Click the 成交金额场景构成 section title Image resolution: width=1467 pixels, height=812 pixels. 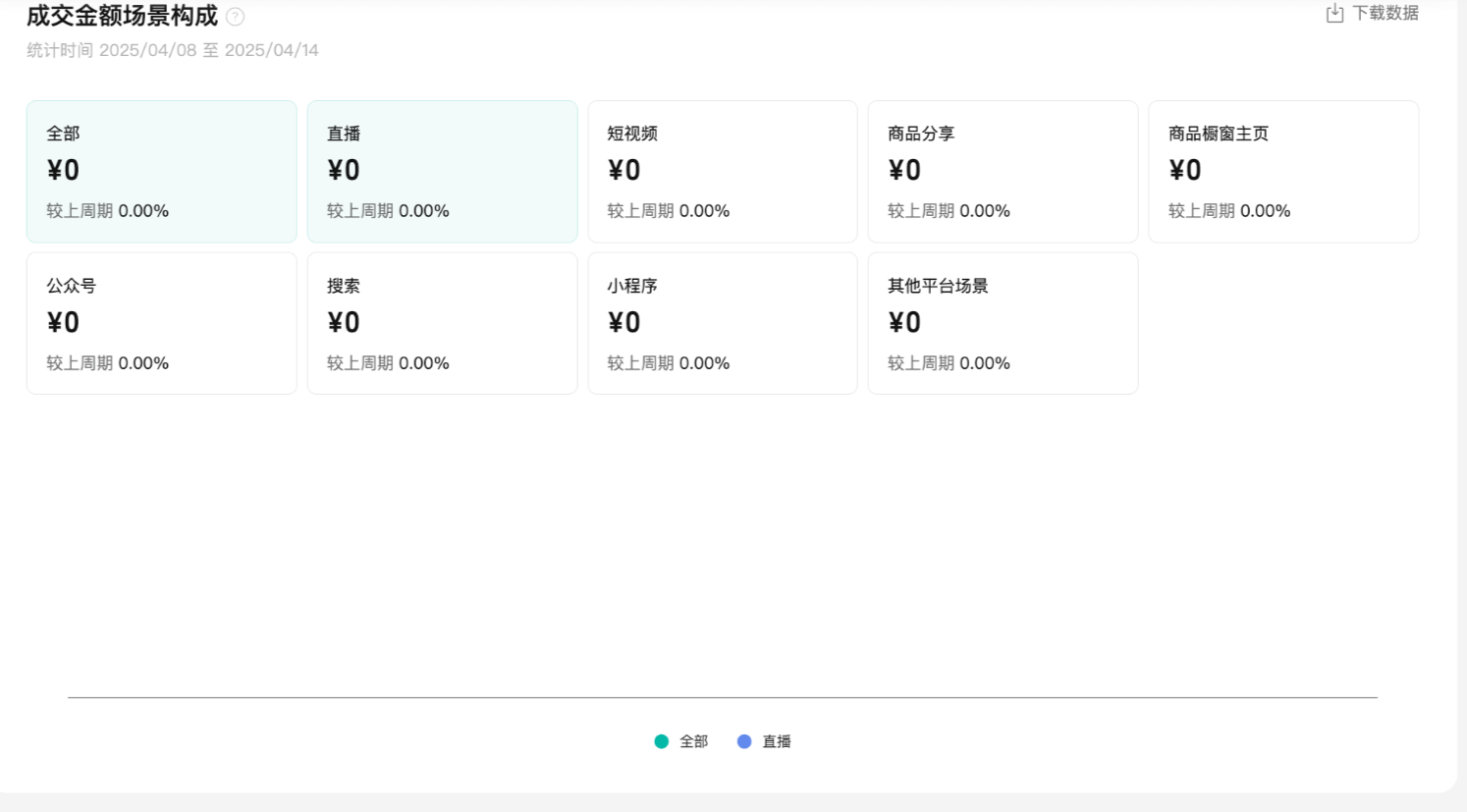coord(122,16)
